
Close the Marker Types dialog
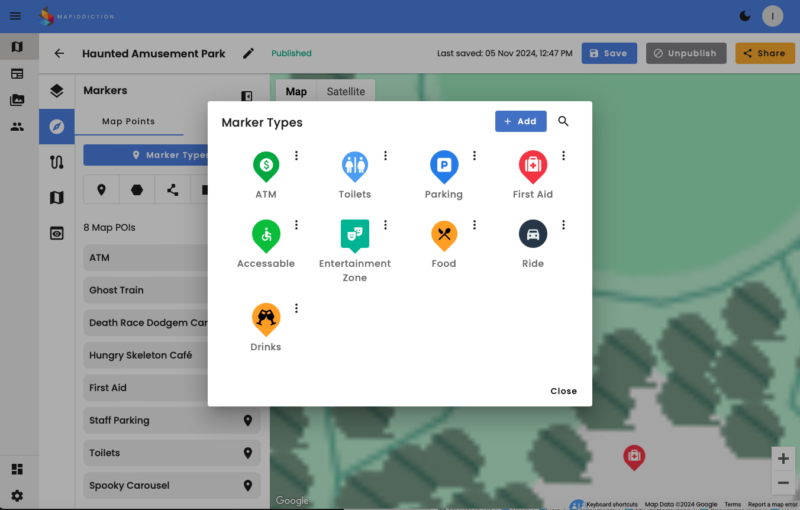563,391
